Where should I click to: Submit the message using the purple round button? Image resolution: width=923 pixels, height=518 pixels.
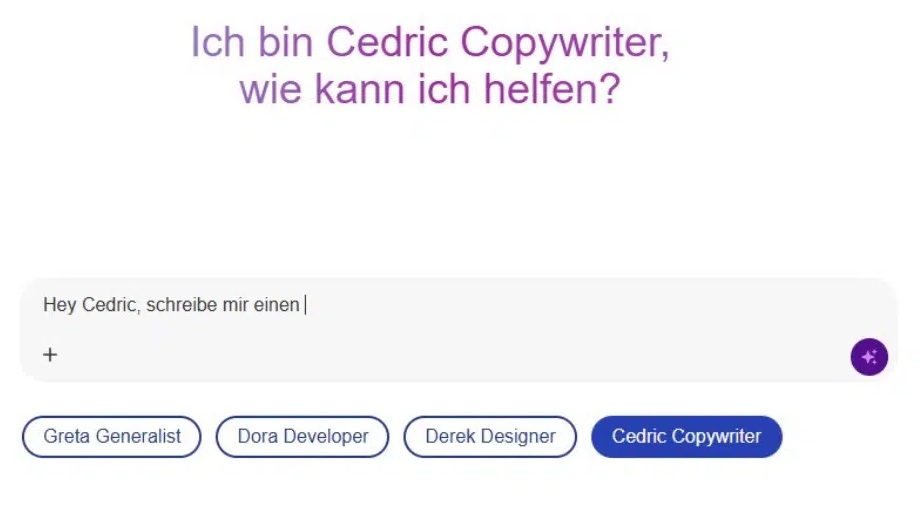tap(869, 357)
